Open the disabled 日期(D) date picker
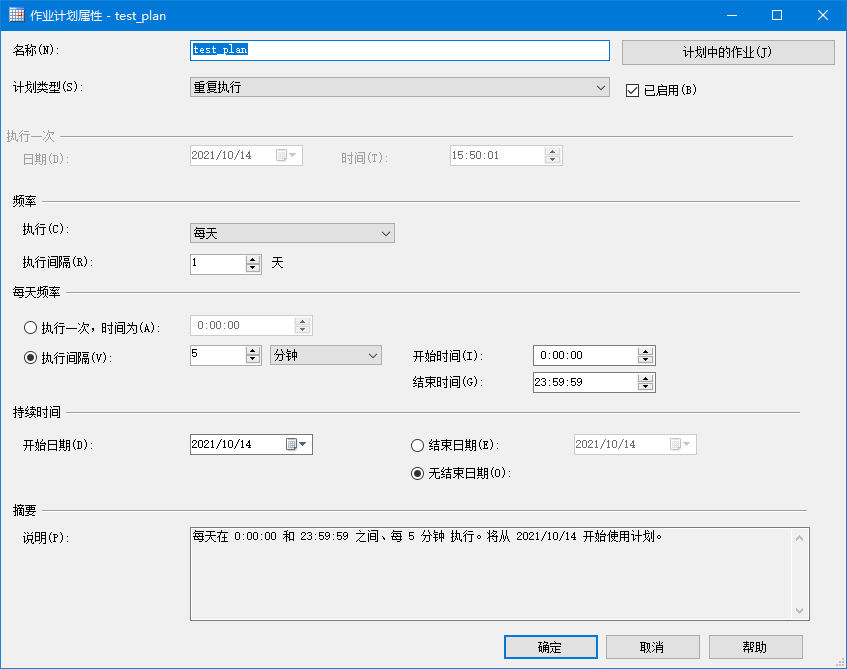 [x=290, y=155]
